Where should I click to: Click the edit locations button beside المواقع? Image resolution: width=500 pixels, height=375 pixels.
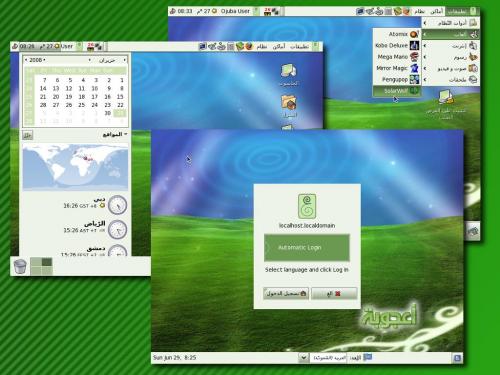coord(27,135)
